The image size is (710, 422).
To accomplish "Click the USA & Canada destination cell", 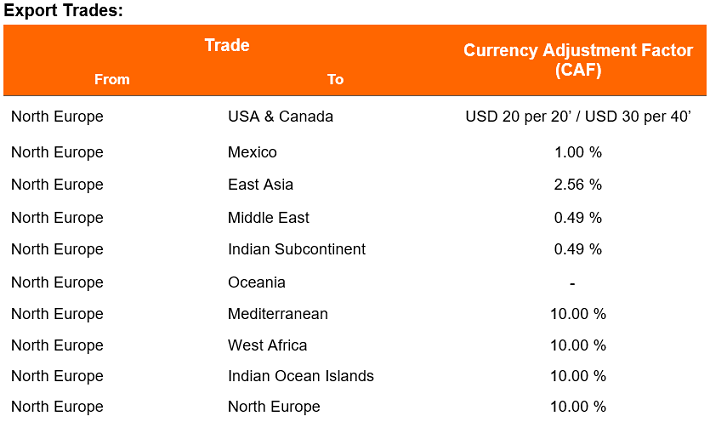I will click(x=280, y=116).
